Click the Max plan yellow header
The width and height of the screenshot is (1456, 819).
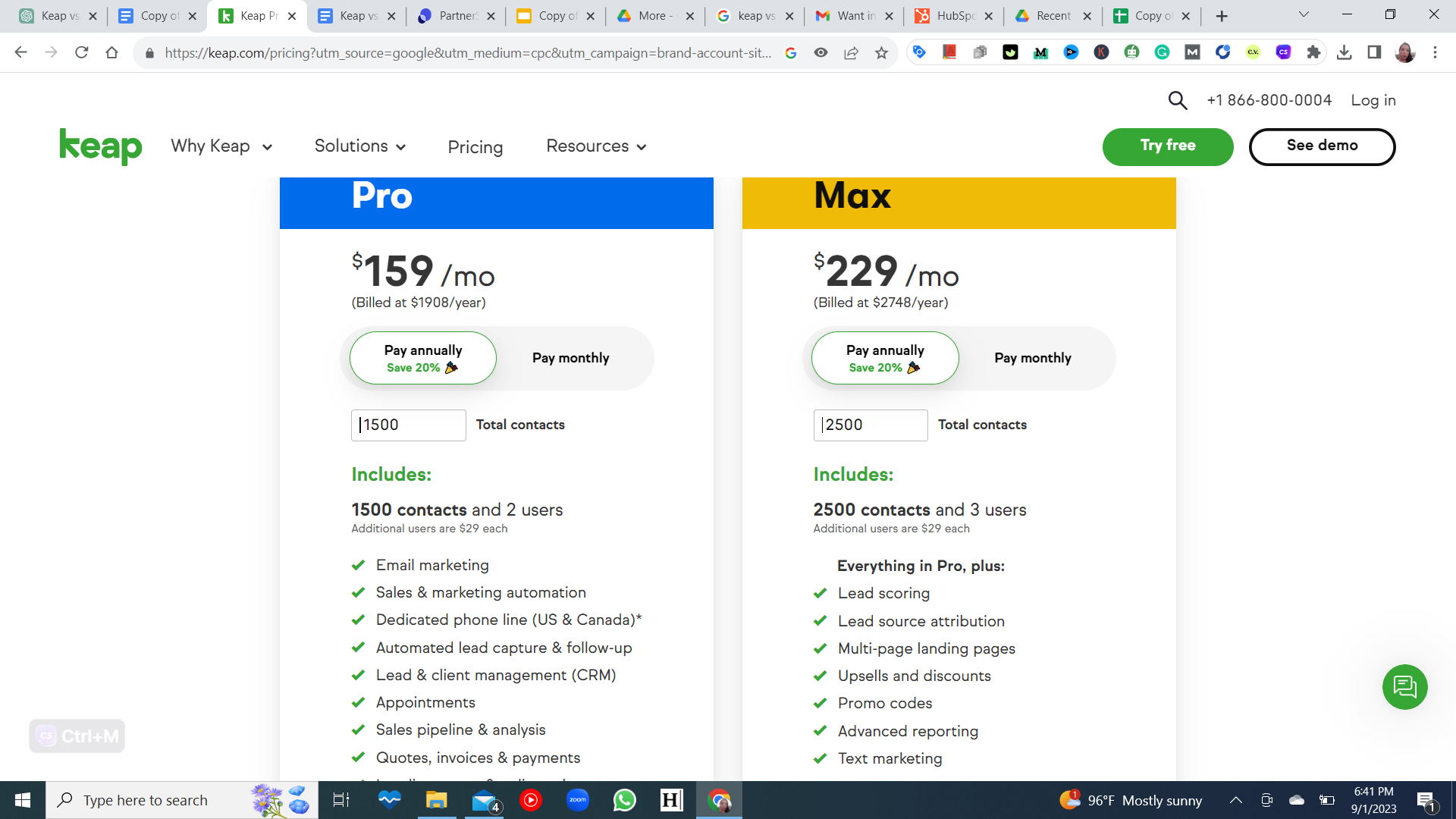[959, 202]
